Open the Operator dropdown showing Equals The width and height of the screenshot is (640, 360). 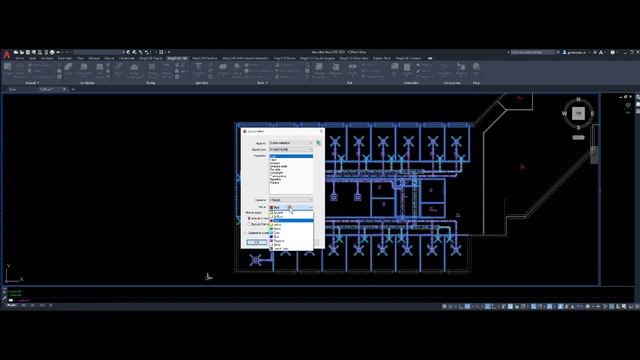coord(291,200)
